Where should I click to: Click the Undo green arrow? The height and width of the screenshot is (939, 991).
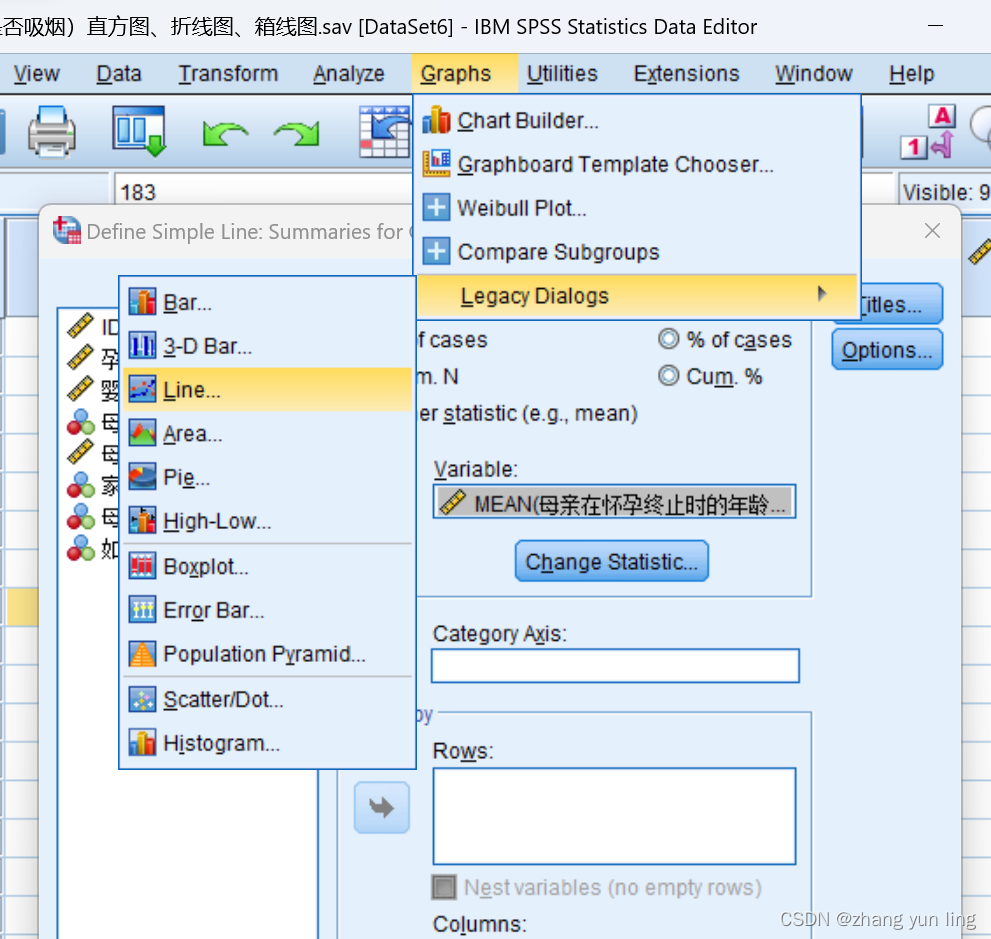coord(225,133)
